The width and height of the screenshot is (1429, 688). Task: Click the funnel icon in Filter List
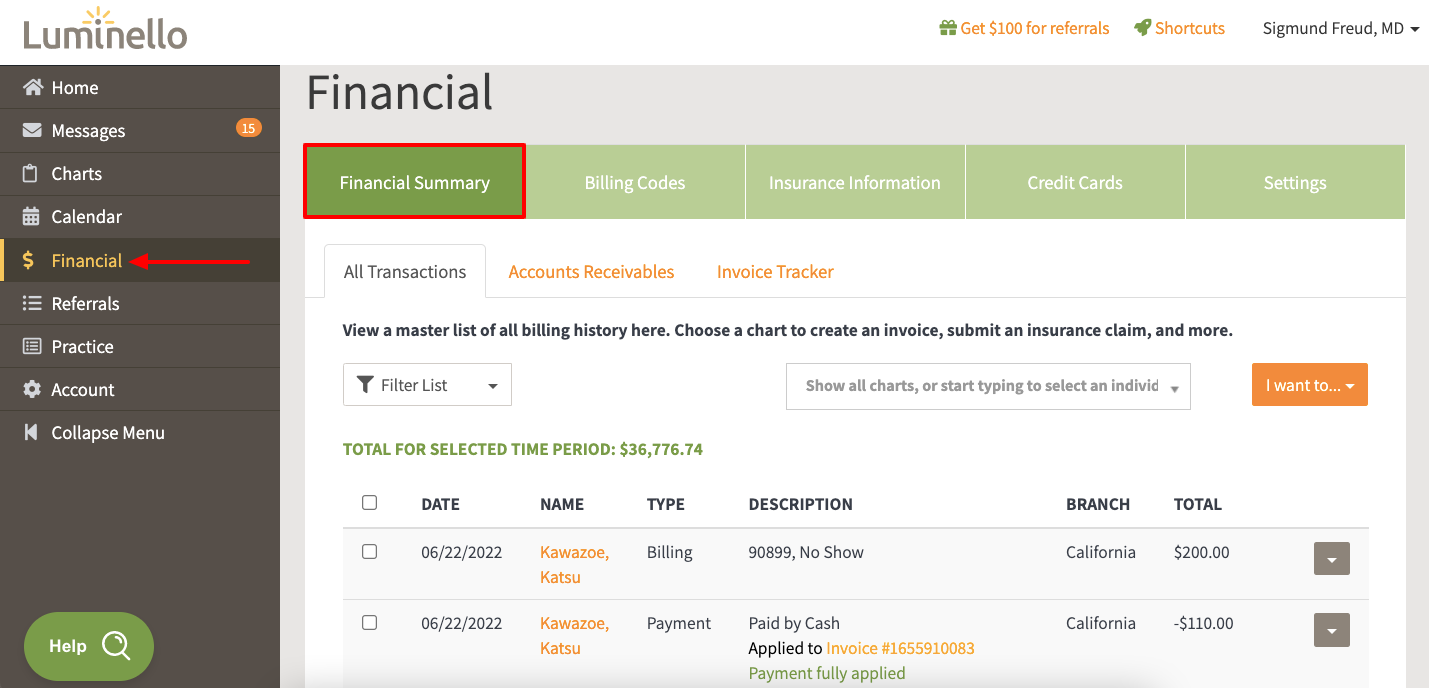366,385
